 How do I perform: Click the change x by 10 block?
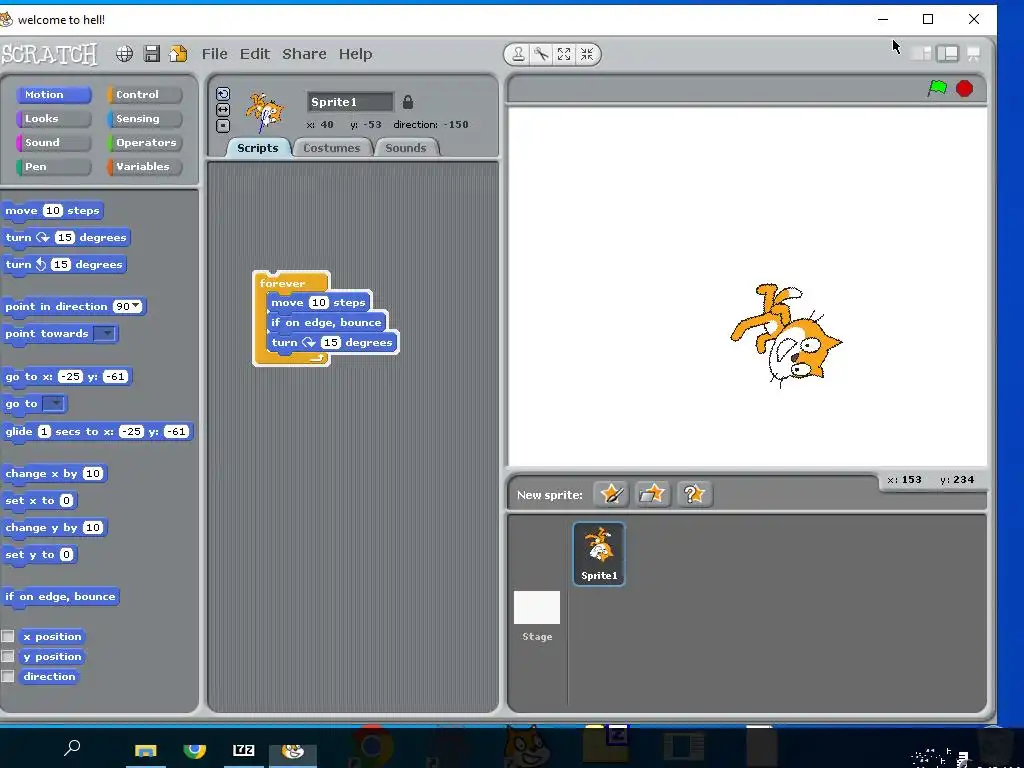coord(54,473)
